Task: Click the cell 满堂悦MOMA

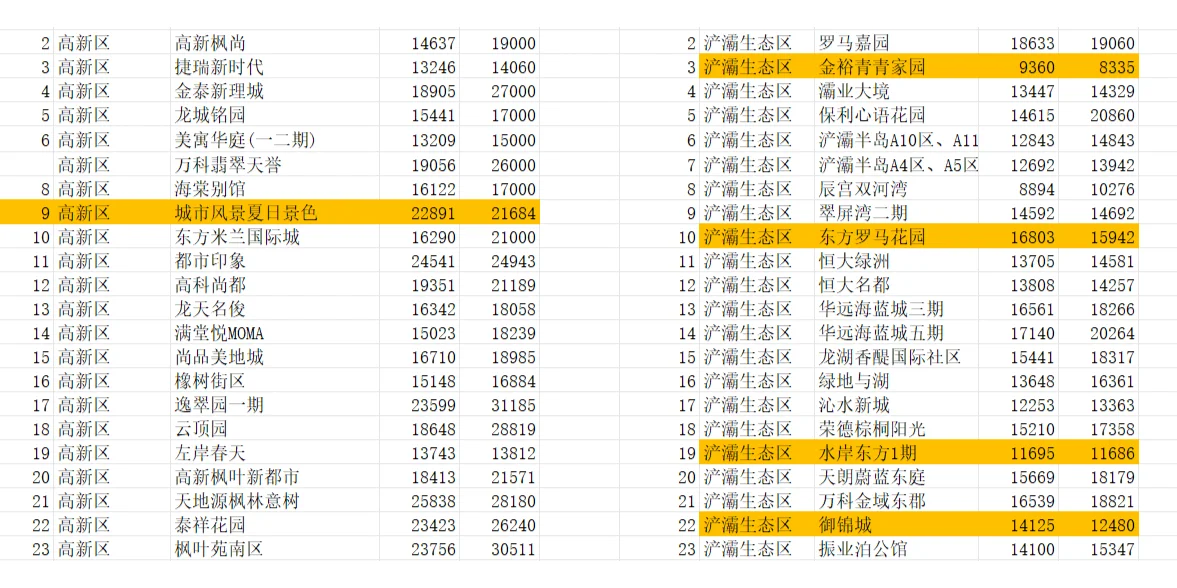Action: (x=274, y=333)
